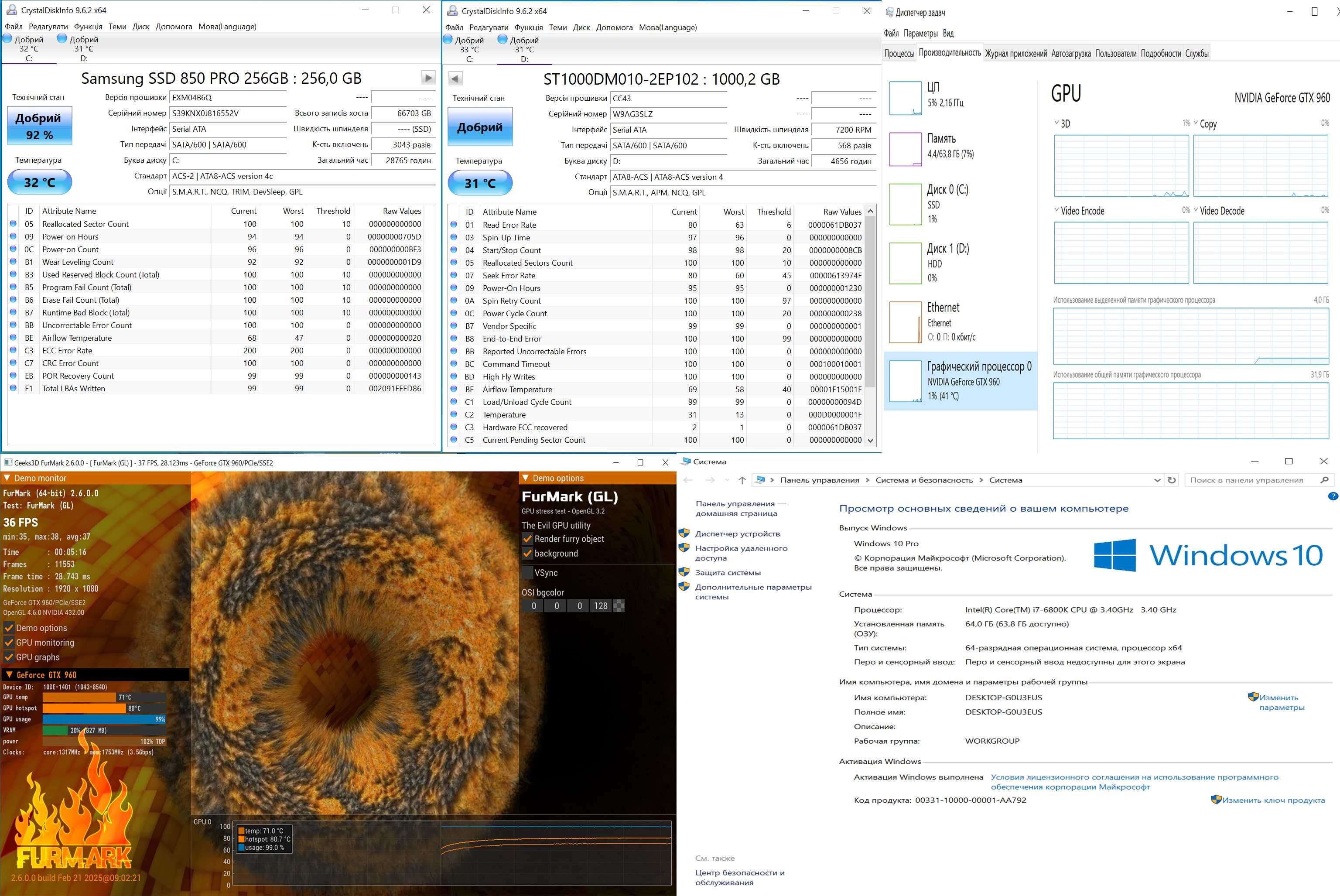Select D: disk status orb in right CrystalDiskInfo
The image size is (1340, 896).
click(503, 39)
